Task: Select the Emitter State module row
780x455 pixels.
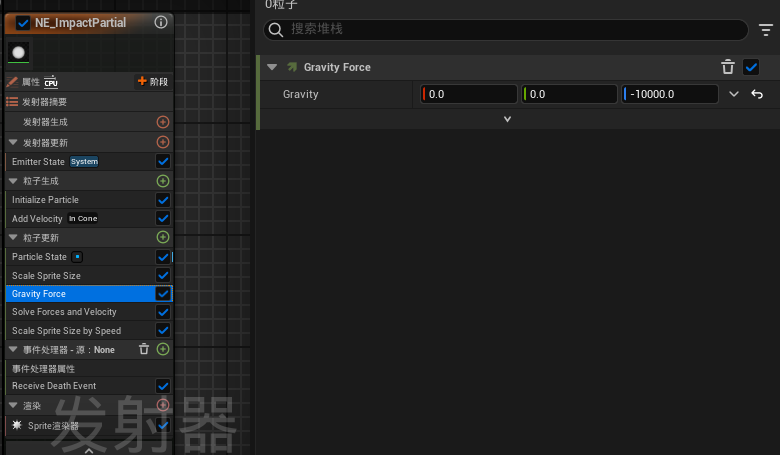Action: click(90, 162)
